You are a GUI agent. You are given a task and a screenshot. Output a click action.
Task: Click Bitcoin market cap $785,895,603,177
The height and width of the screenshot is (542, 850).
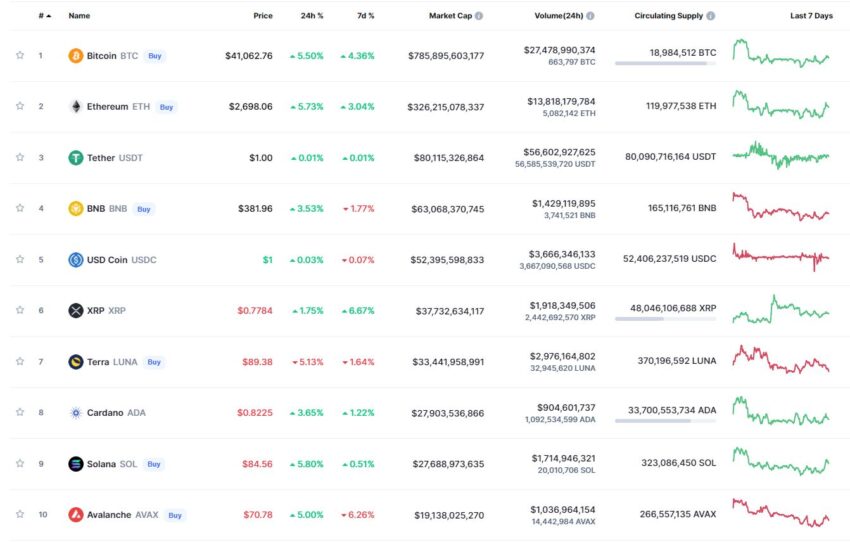tap(446, 56)
